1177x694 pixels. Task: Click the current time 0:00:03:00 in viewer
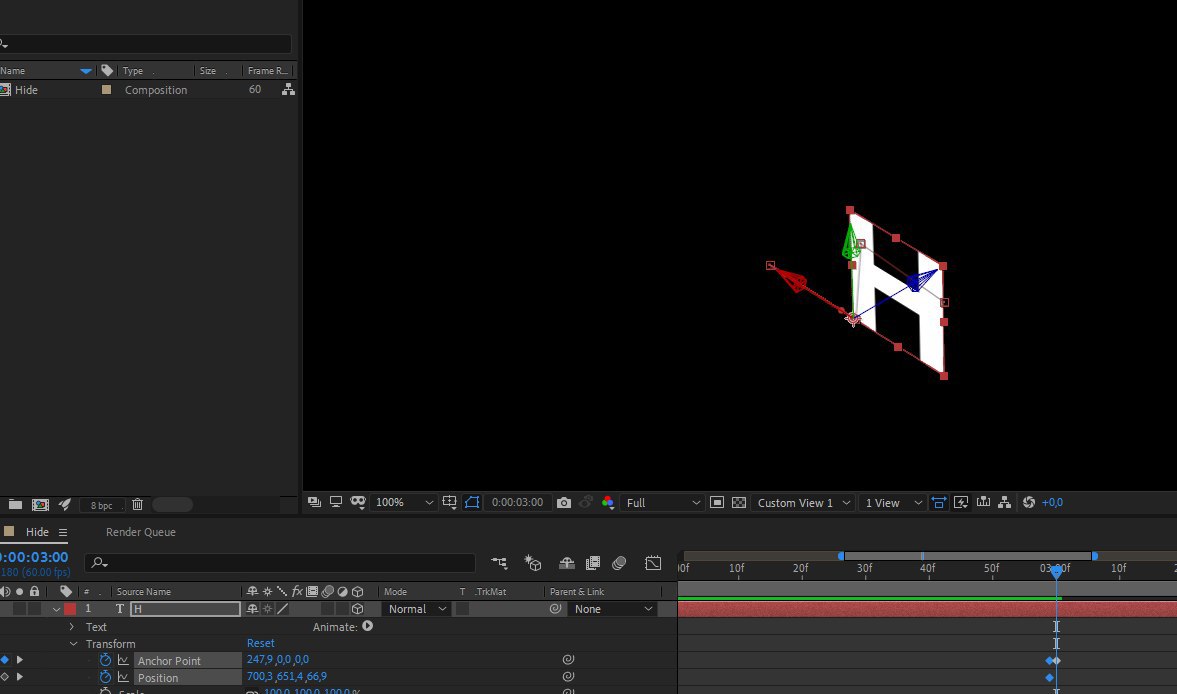click(517, 503)
